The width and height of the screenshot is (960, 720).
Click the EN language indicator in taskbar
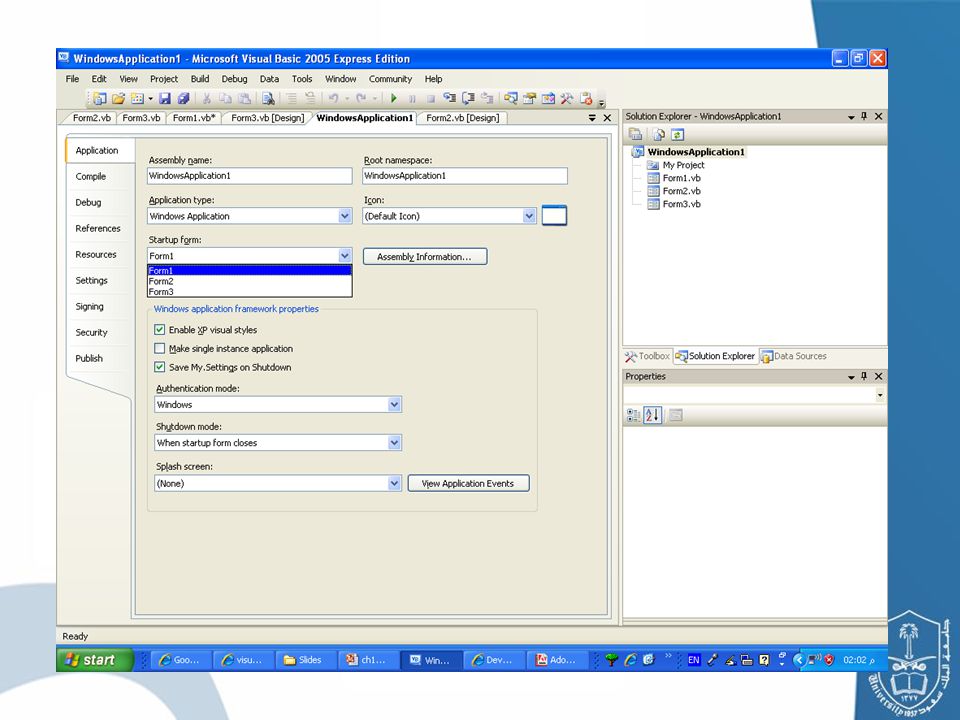(693, 660)
